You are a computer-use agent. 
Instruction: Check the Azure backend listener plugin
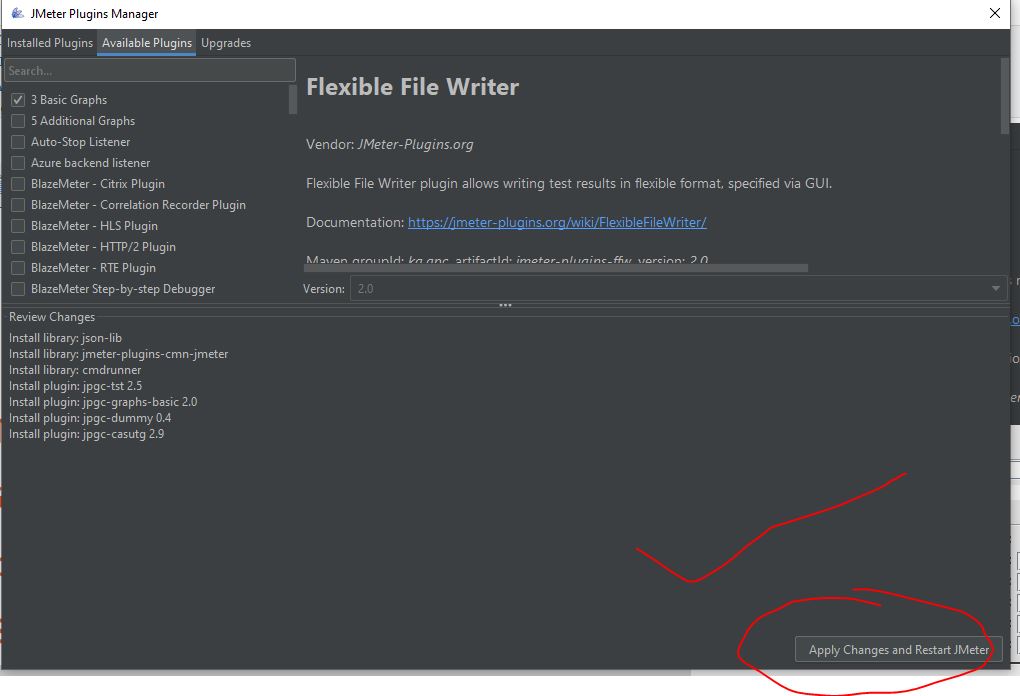point(18,163)
